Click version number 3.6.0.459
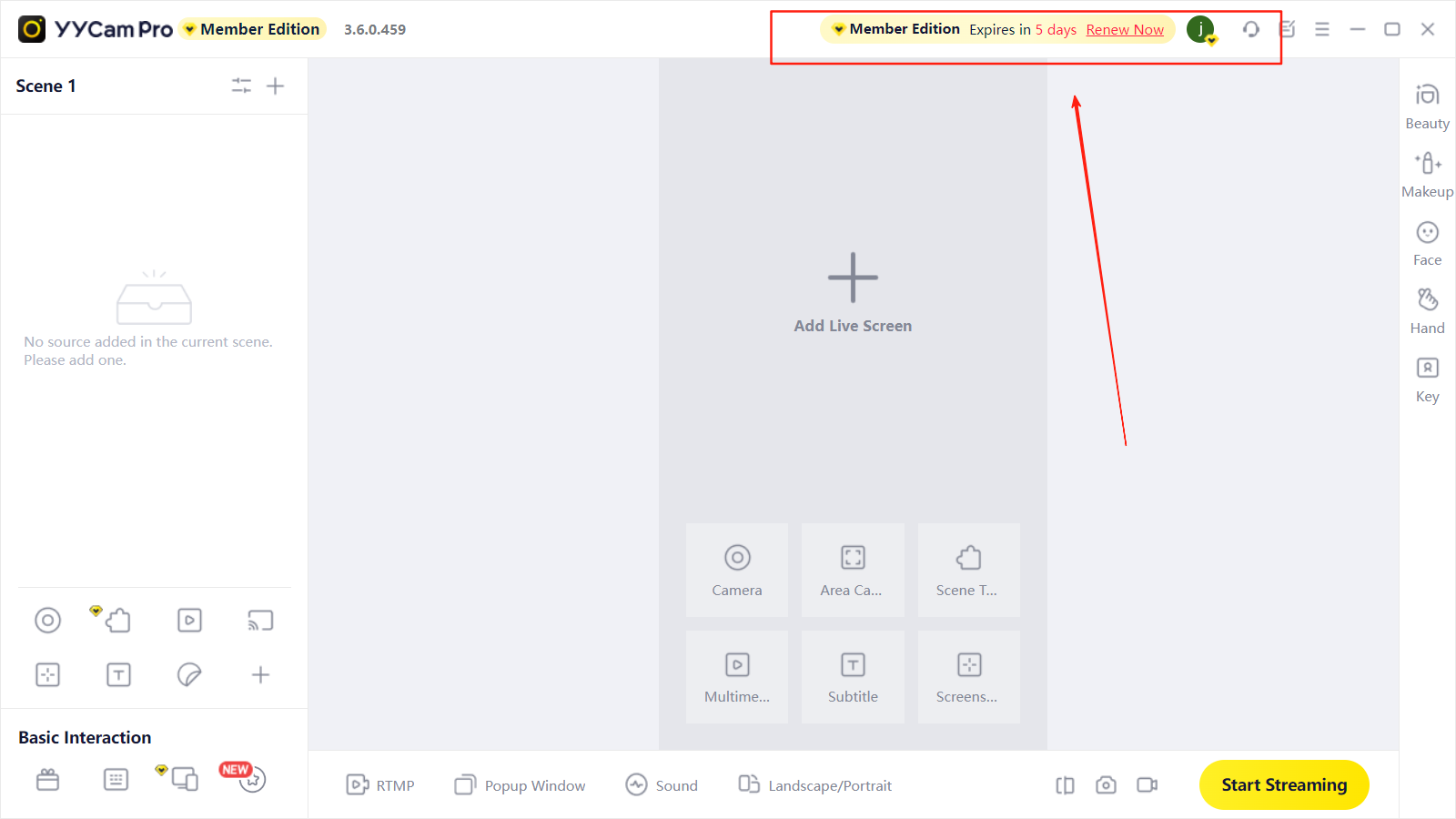 point(375,29)
